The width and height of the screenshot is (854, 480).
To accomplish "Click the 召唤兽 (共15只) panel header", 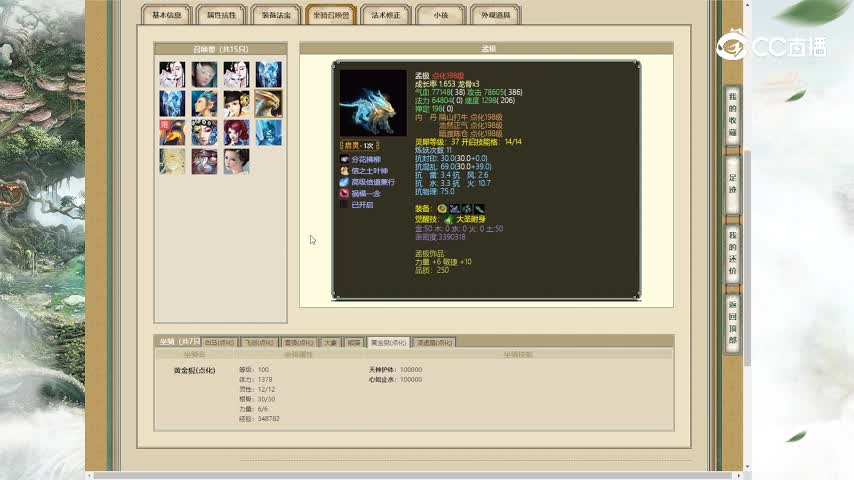I will [x=221, y=49].
